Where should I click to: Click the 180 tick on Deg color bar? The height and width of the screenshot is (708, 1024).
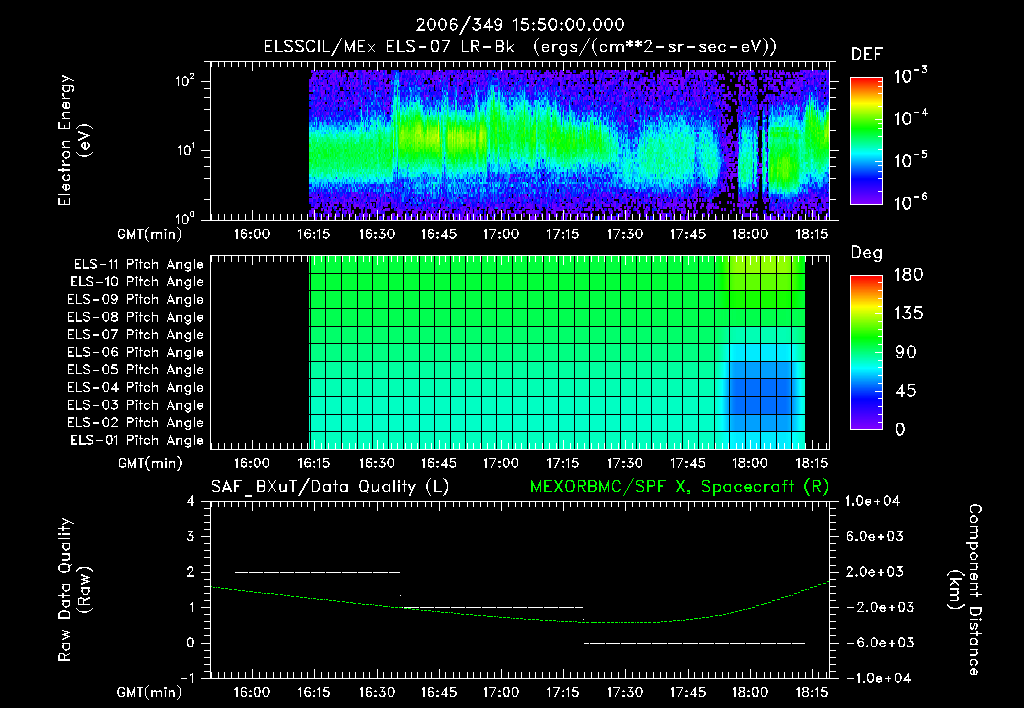(x=908, y=275)
